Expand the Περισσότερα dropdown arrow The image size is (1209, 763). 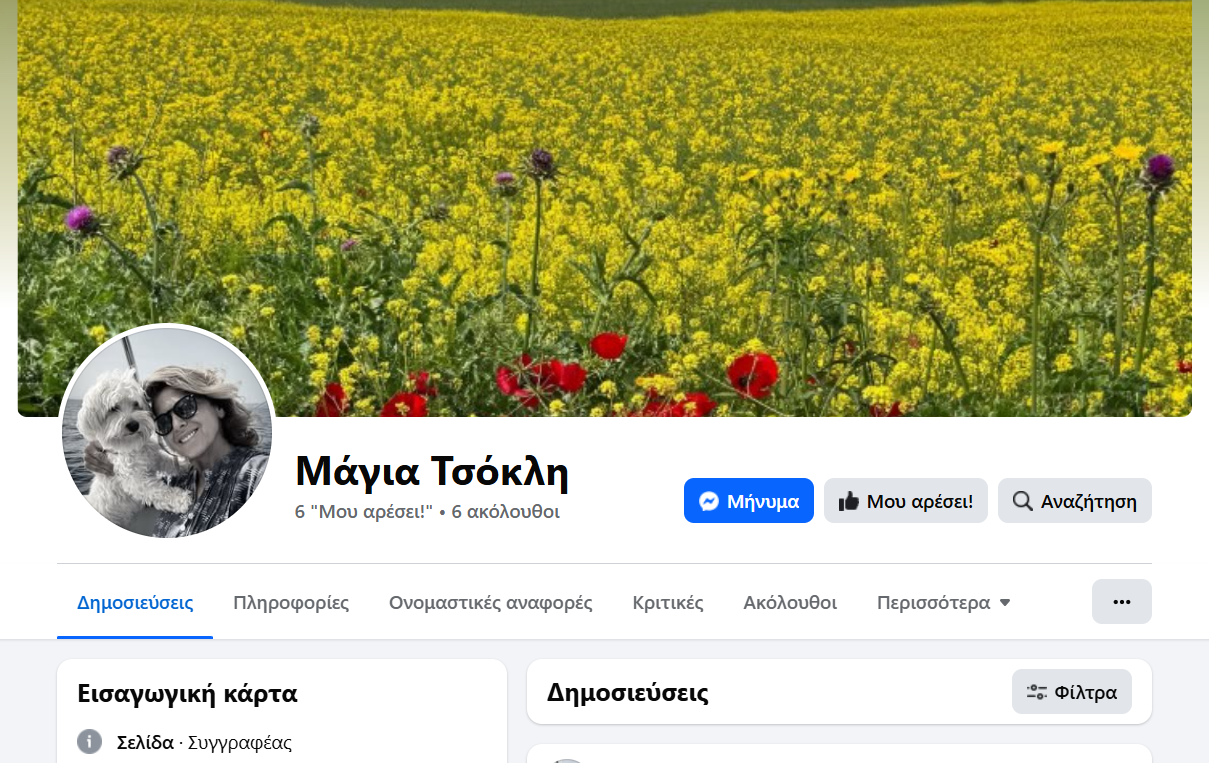tap(1005, 603)
